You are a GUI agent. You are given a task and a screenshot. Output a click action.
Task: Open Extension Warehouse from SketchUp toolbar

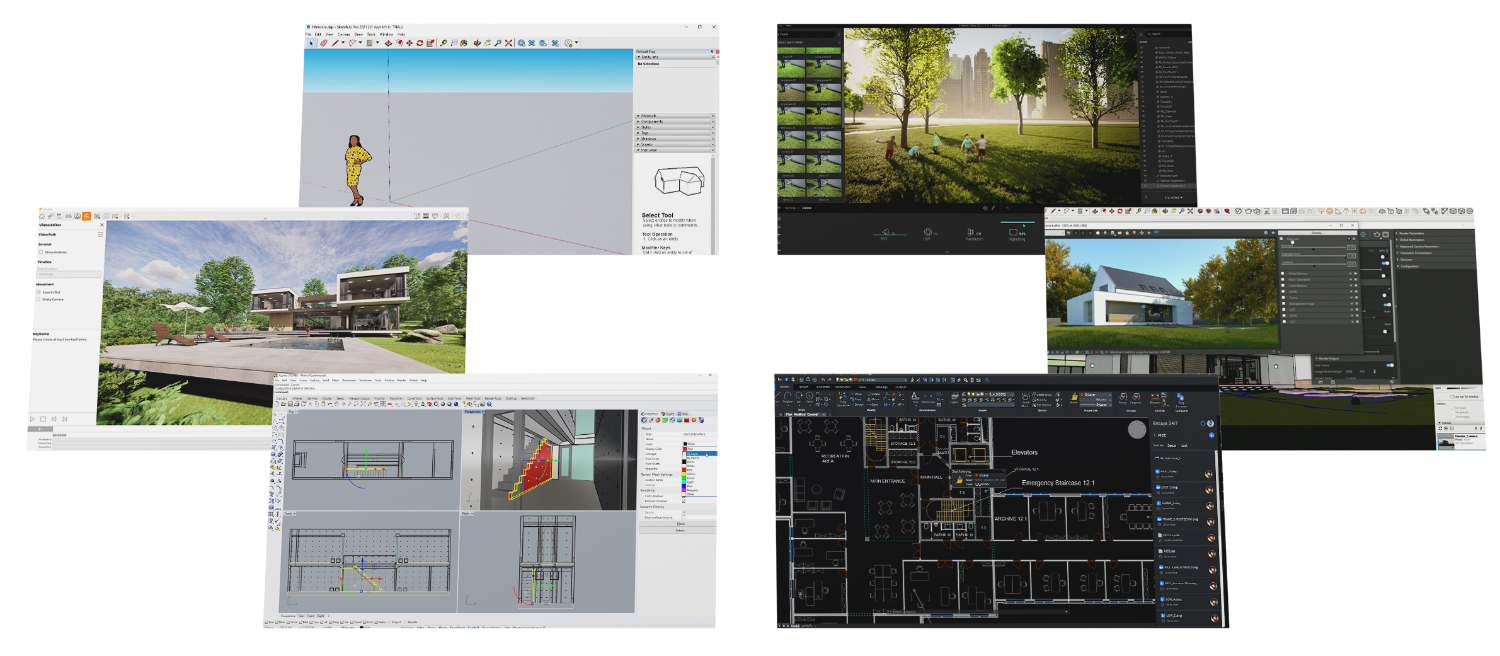533,43
